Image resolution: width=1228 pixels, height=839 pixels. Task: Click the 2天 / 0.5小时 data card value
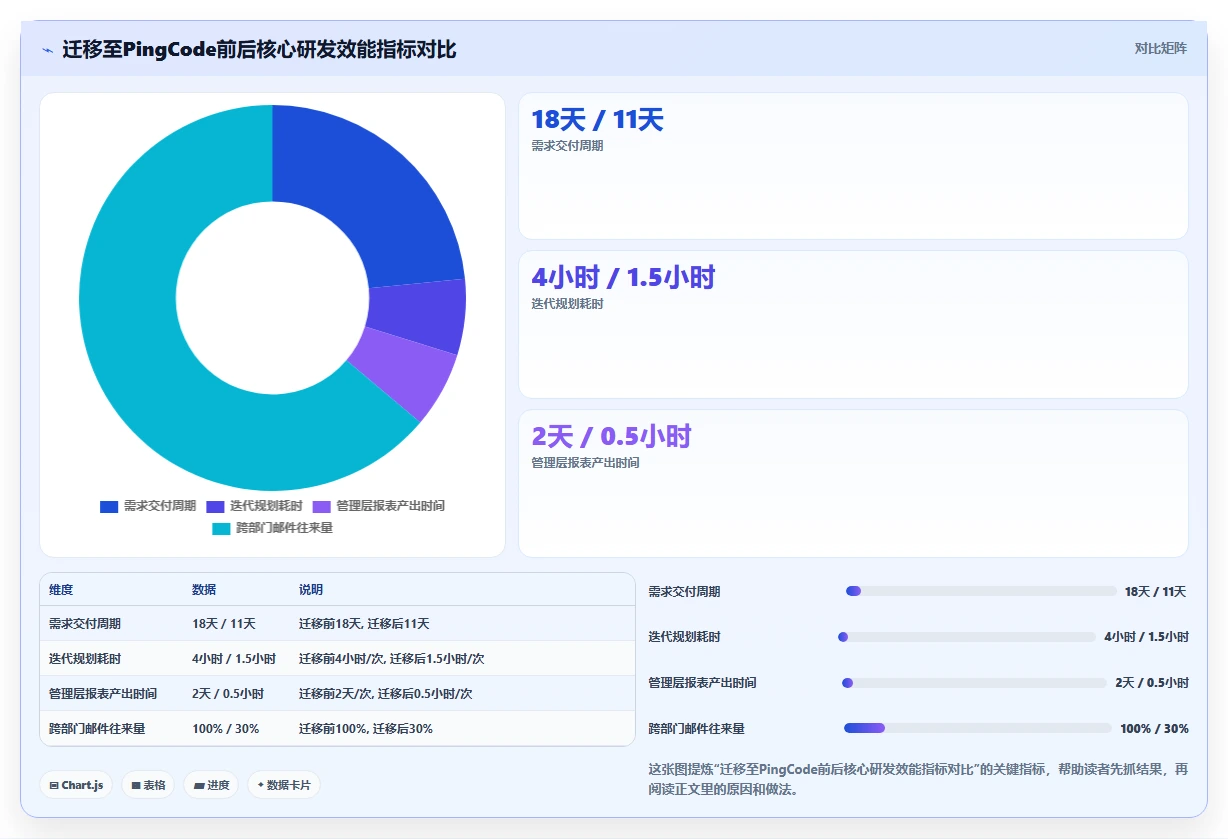pos(611,437)
